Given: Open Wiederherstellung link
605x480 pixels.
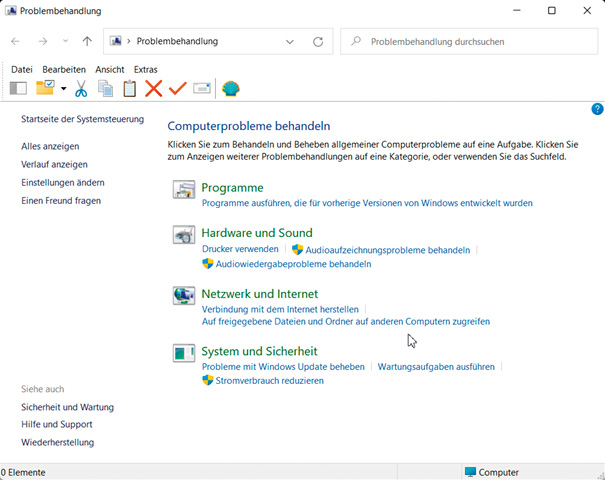Looking at the screenshot, I should [57, 443].
